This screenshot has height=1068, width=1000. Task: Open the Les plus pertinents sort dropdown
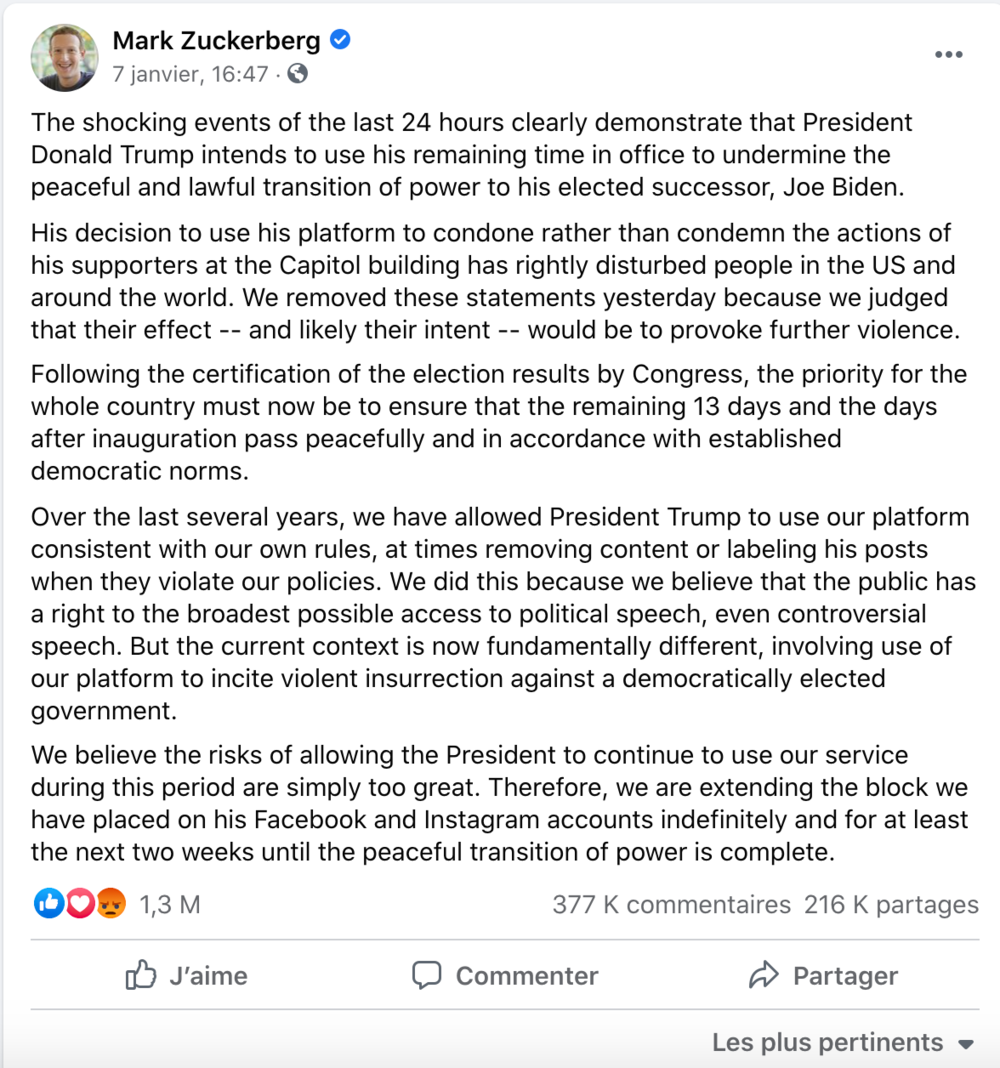click(x=828, y=1043)
